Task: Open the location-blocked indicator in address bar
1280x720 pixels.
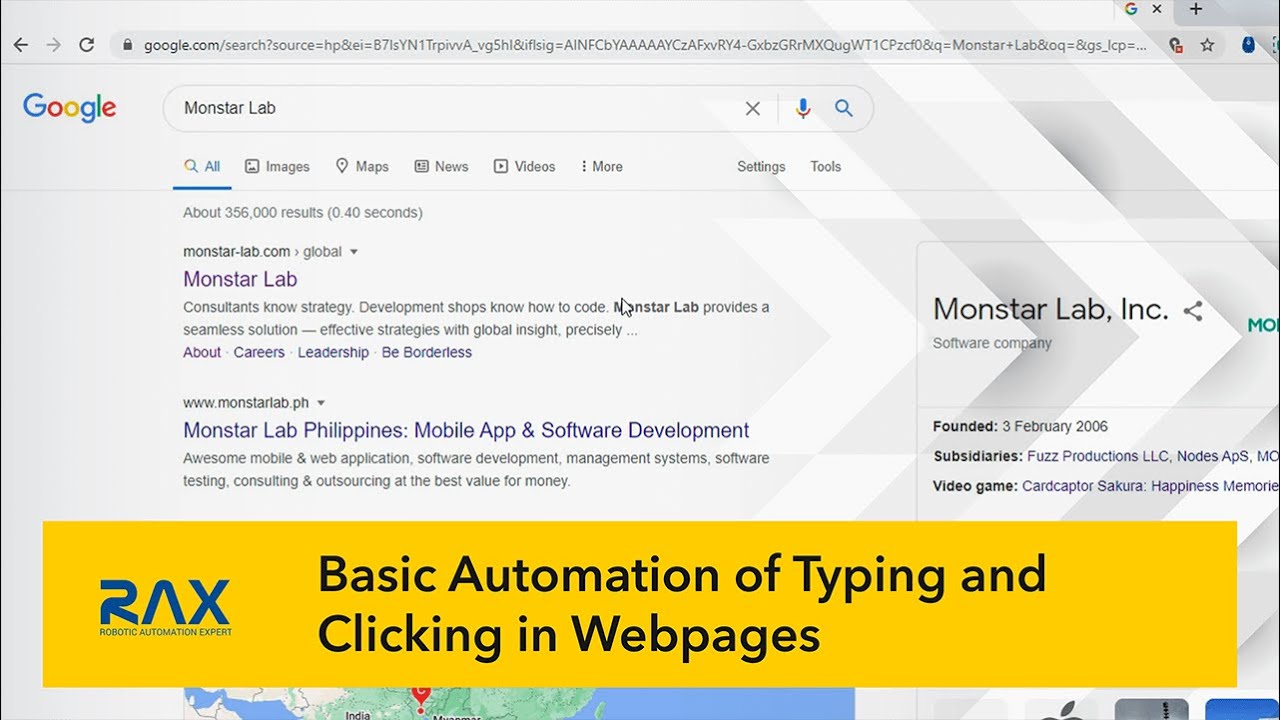Action: (1176, 45)
